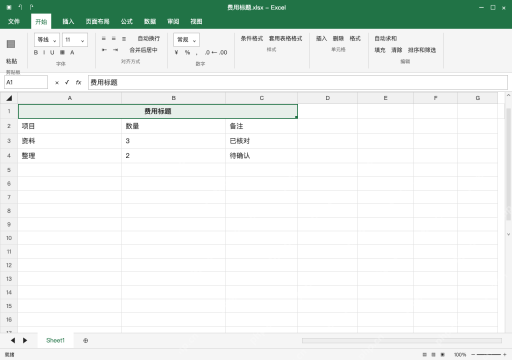Switch to the 插入 ribbon tab
Image resolution: width=512 pixels, height=360 pixels.
coord(68,21)
